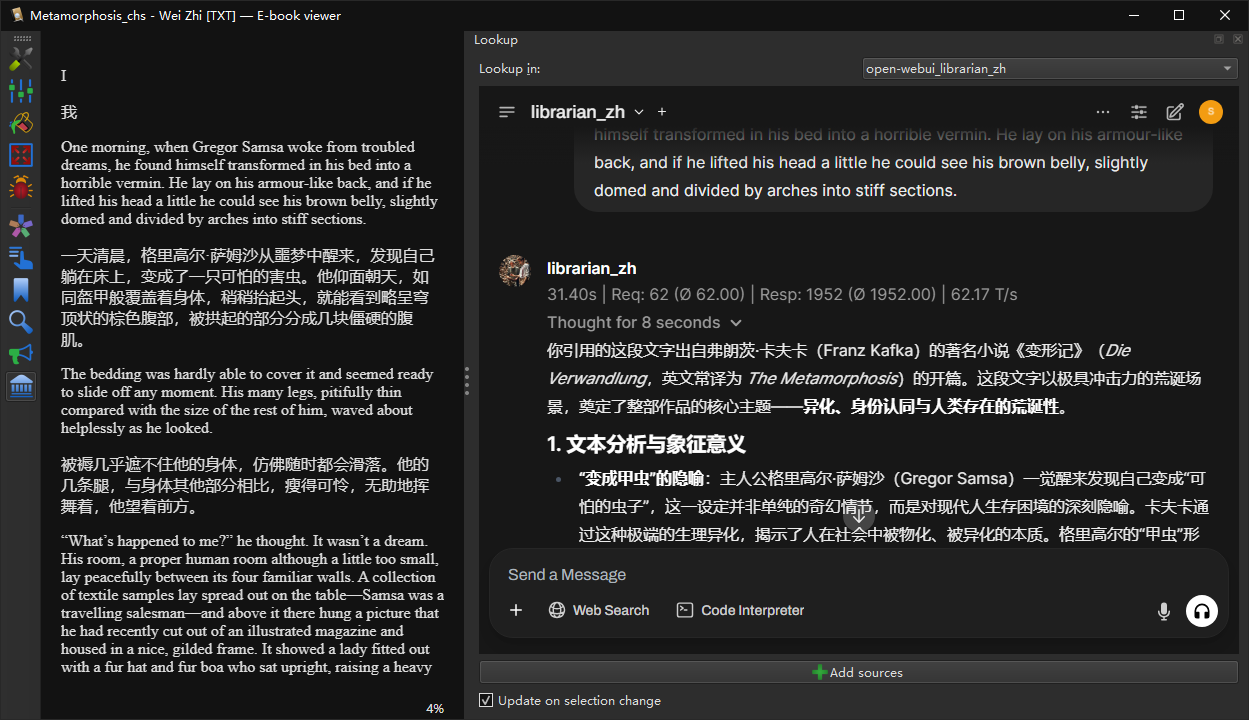Click the 4% reading progress indicator

click(x=435, y=708)
